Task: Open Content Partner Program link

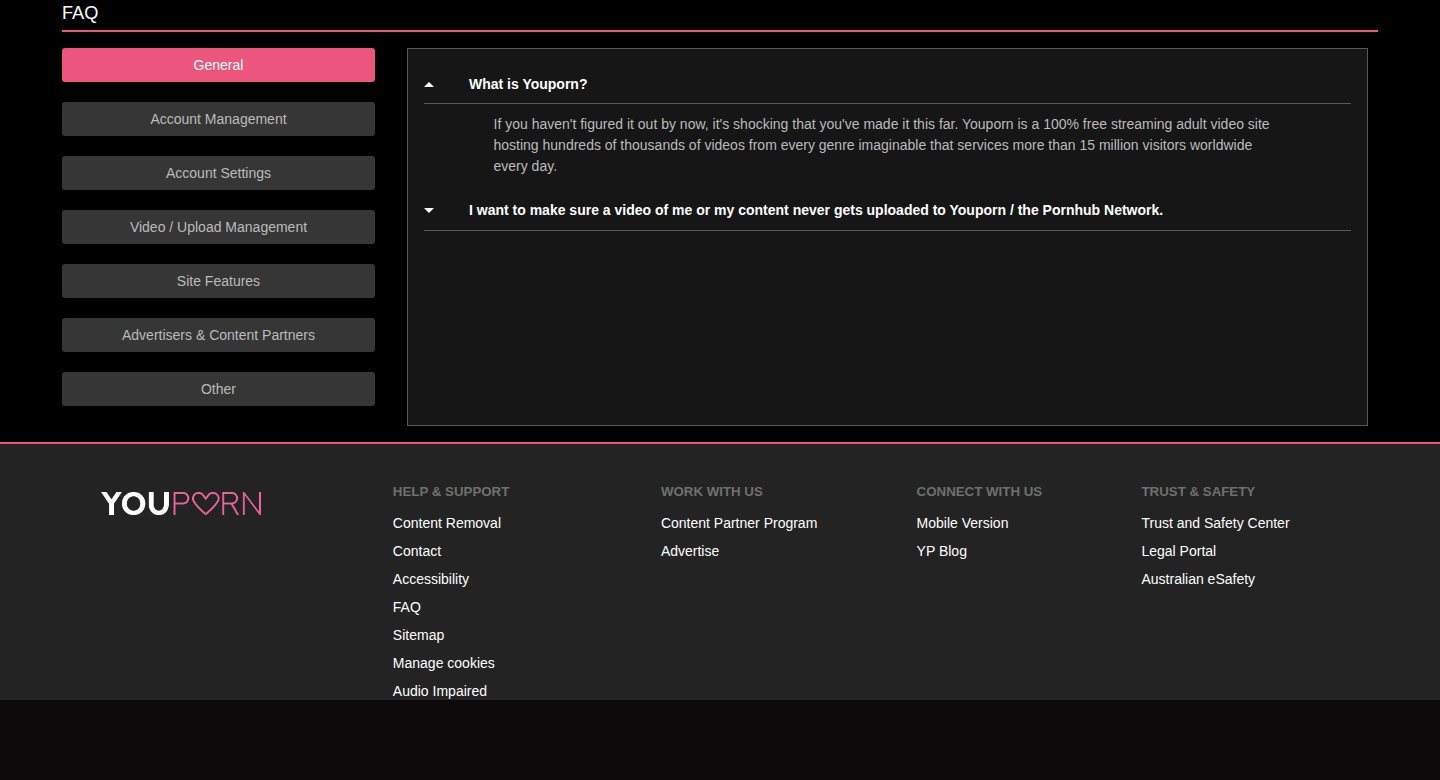Action: pyautogui.click(x=739, y=523)
